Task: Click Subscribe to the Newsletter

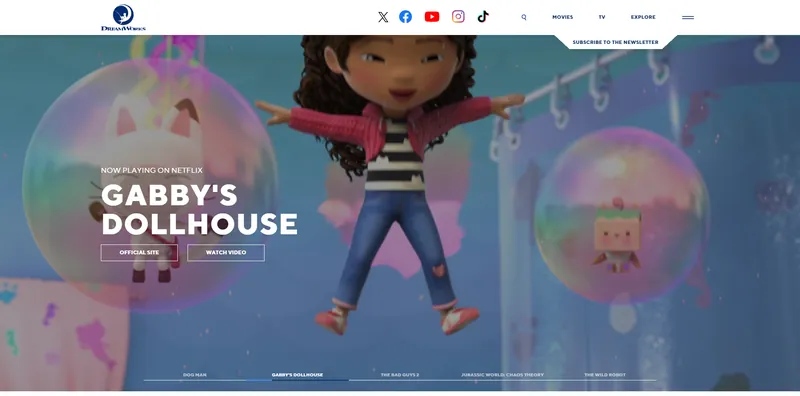Action: coord(616,42)
